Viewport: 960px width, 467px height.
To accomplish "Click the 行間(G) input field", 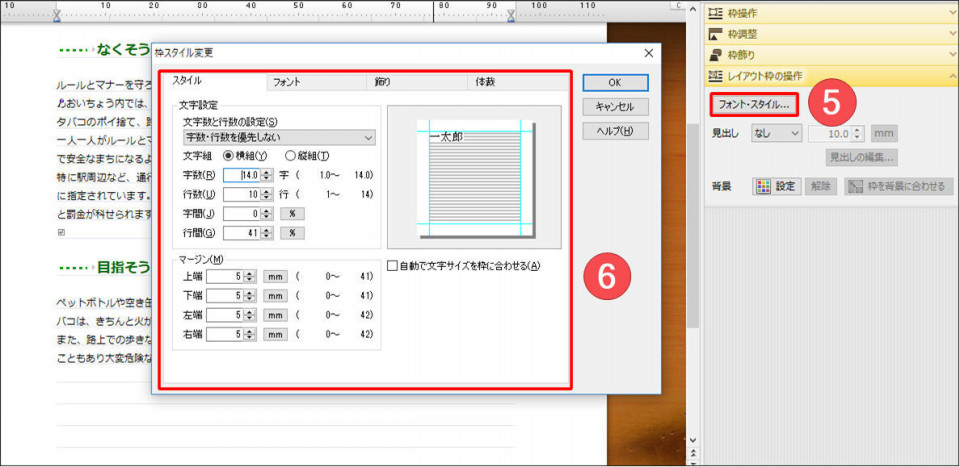I will click(242, 233).
